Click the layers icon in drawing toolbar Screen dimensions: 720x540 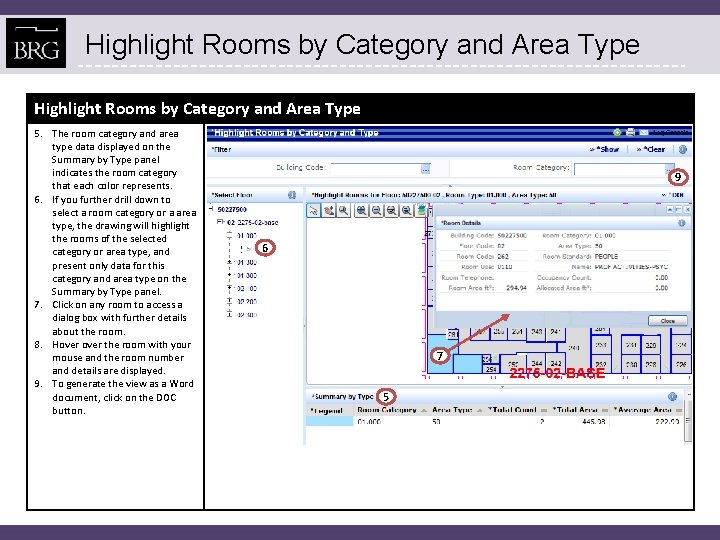point(421,210)
